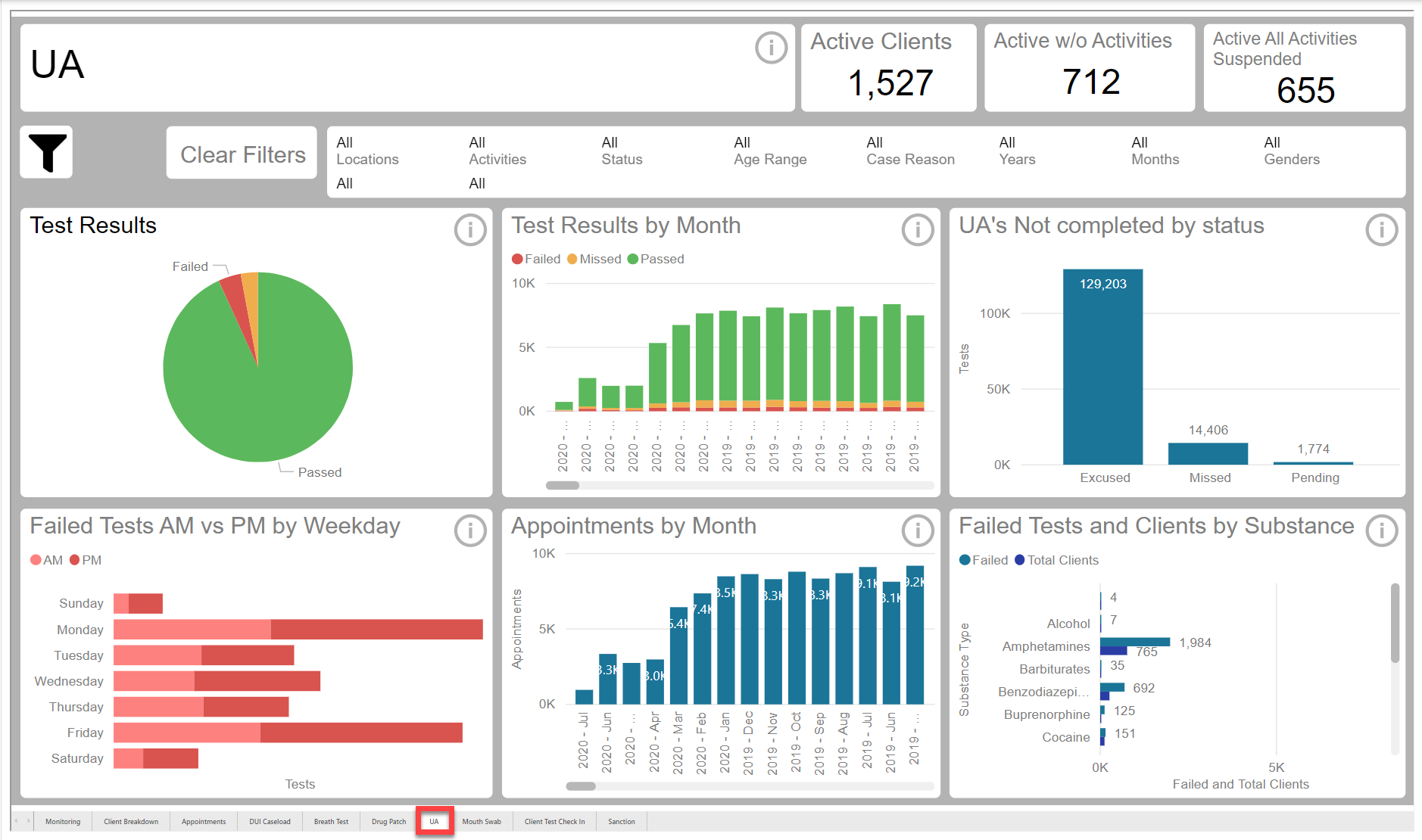Show info for Test Results by Month
This screenshot has width=1422, height=840.
click(x=917, y=229)
